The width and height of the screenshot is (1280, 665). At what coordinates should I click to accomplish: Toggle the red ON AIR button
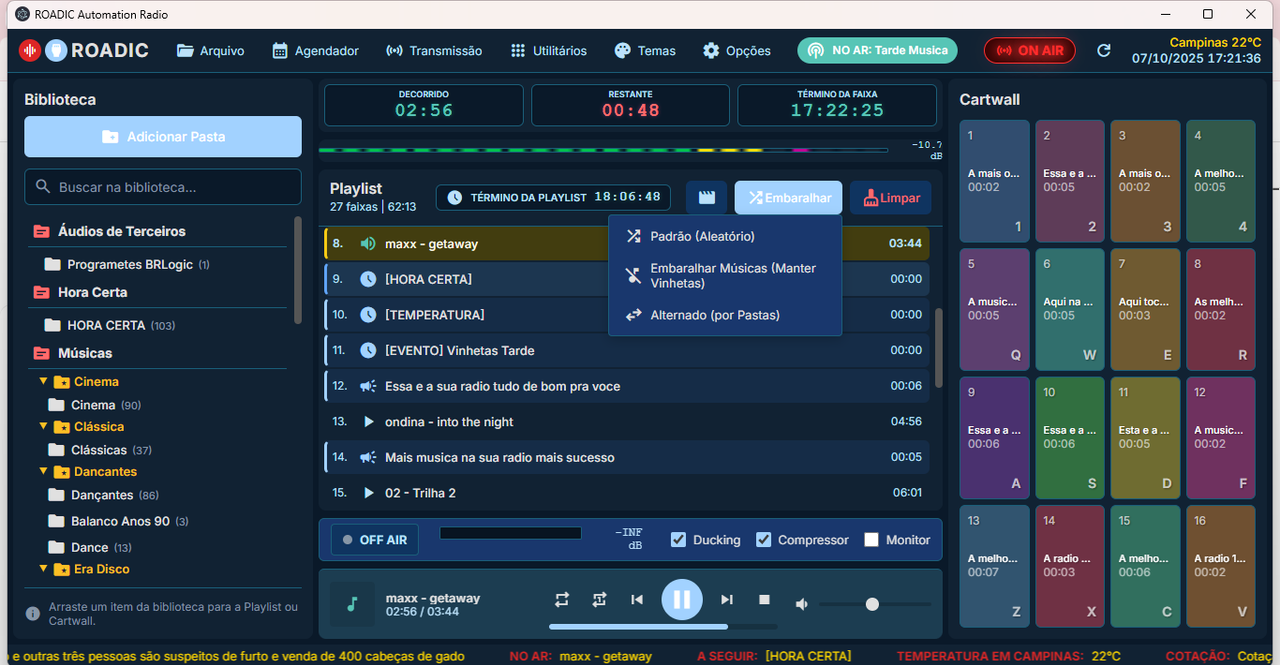[x=1030, y=50]
